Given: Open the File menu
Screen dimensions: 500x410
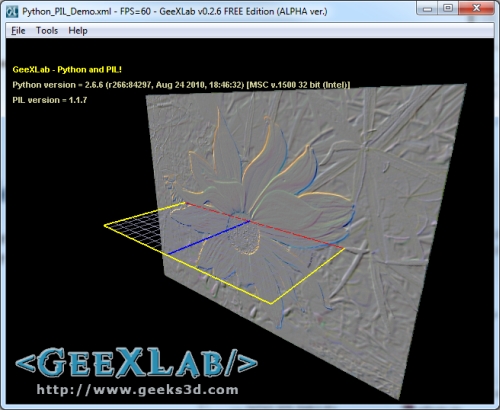Looking at the screenshot, I should pos(18,31).
